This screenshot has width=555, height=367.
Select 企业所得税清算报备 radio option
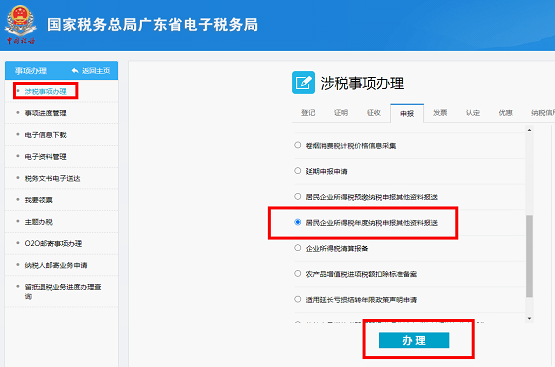(298, 248)
